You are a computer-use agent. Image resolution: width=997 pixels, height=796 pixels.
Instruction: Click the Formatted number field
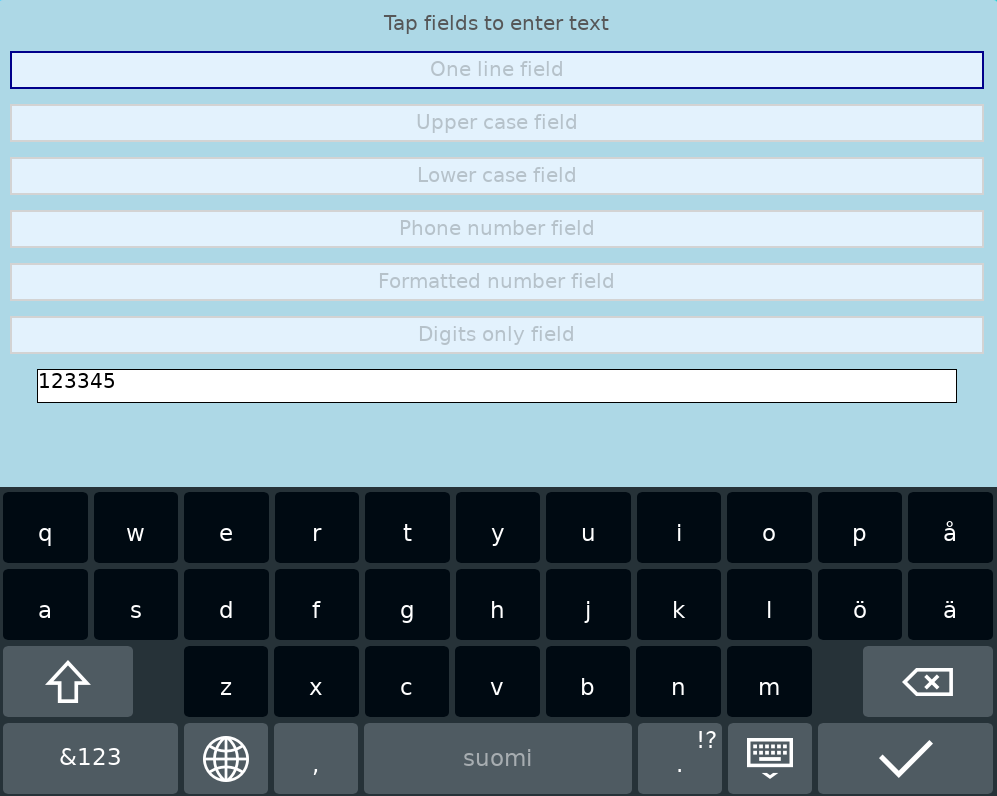pos(497,282)
